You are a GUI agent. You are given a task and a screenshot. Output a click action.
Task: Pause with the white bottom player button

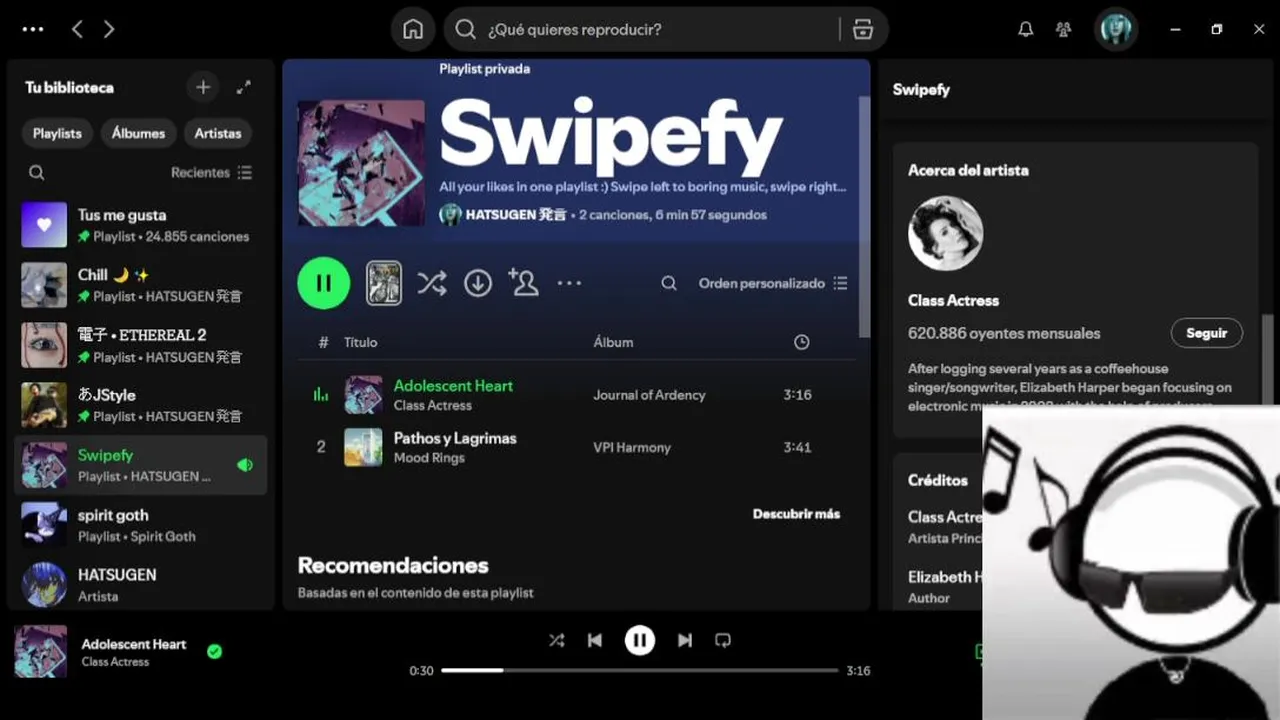click(x=640, y=640)
